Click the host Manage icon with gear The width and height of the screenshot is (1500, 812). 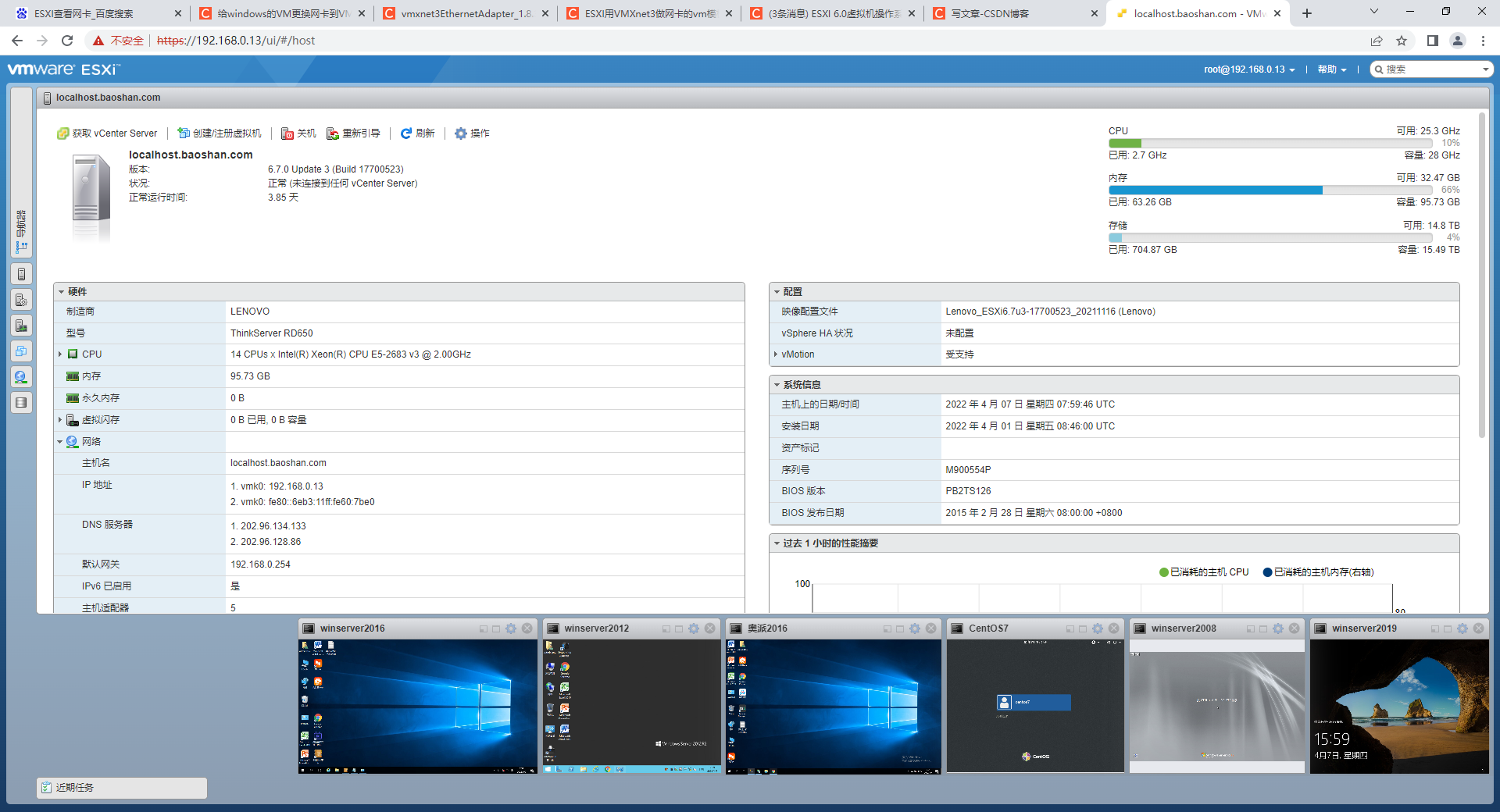click(x=21, y=299)
